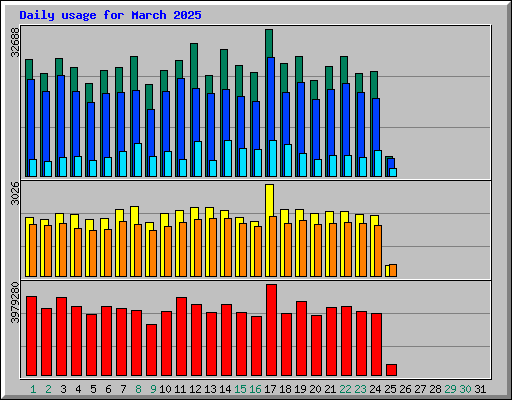Click day label 1
The height and width of the screenshot is (400, 512).
pos(33,389)
